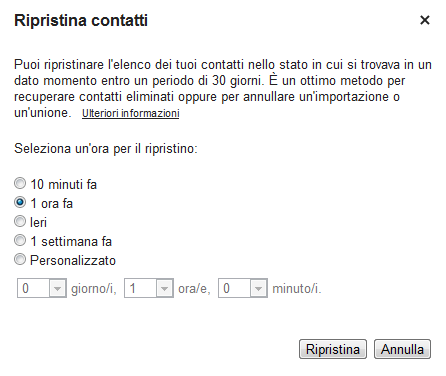Screen dimensions: 446x376
Task: Click the "Ieri" label text
Action: pos(38,222)
